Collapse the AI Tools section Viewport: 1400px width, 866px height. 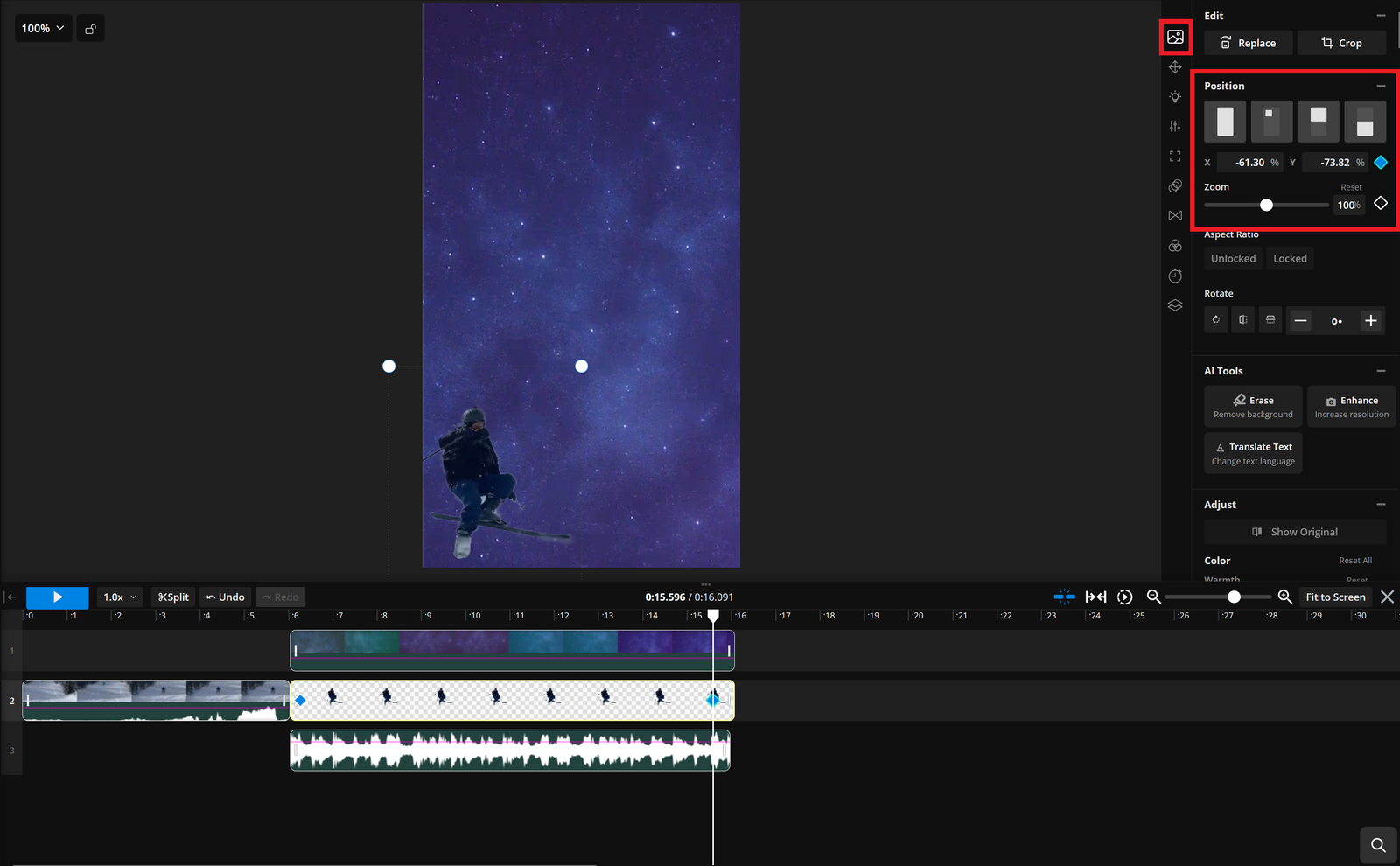coord(1381,370)
